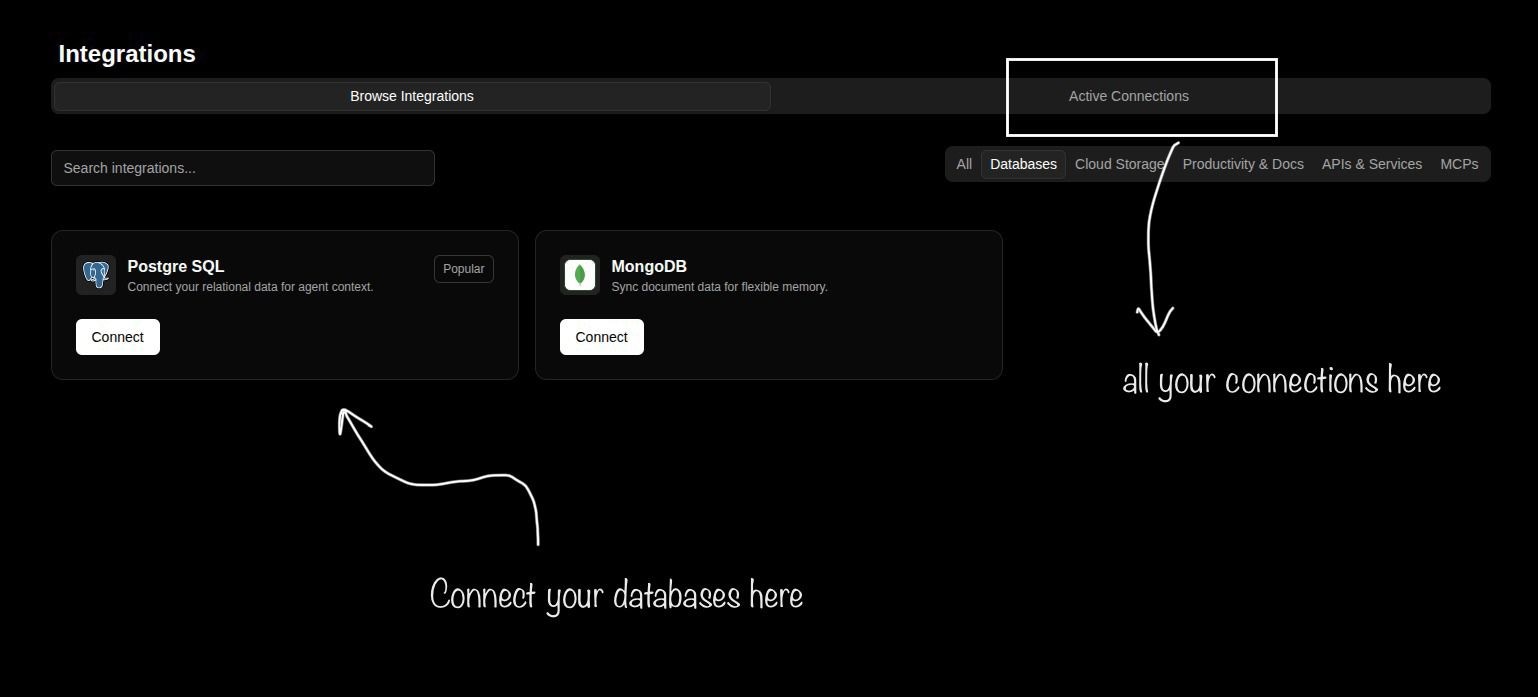The height and width of the screenshot is (697, 1538).
Task: Open the Productivity & Docs category
Action: [1243, 164]
